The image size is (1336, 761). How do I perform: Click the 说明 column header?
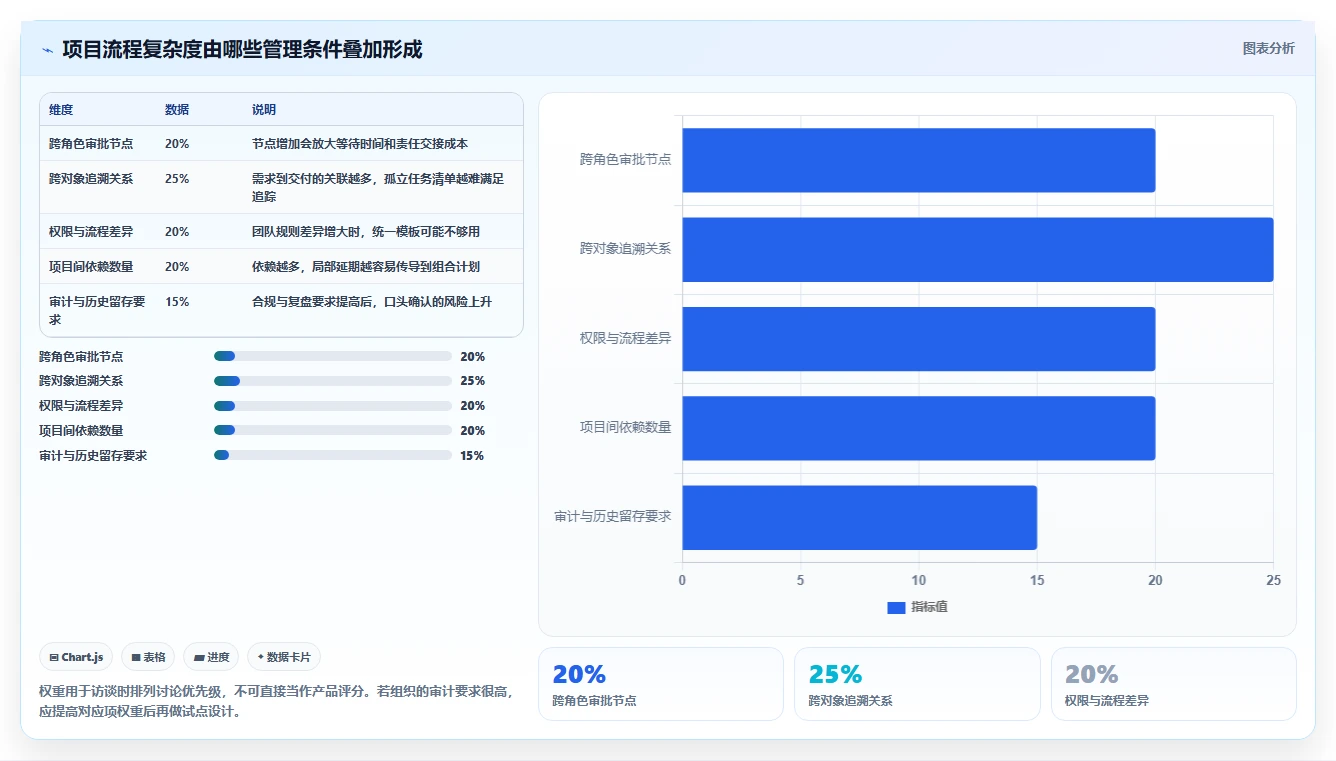264,110
